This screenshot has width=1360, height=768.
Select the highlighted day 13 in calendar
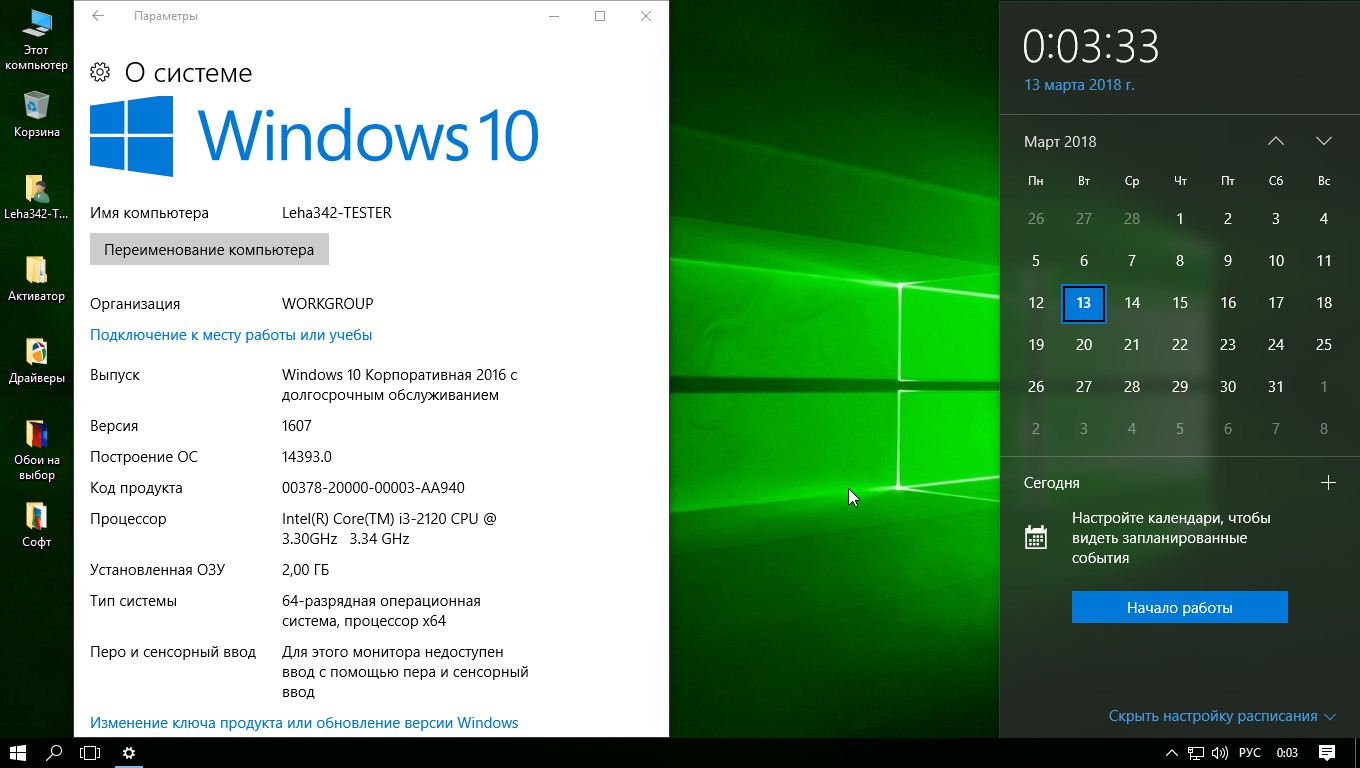click(1084, 303)
